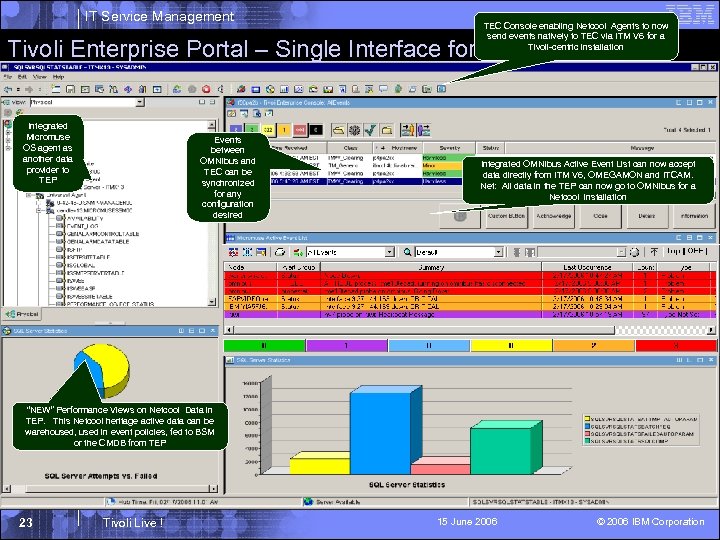Viewport: 720px width, 540px height.
Task: Click the red stop icon in main toolbar
Action: click(x=206, y=90)
